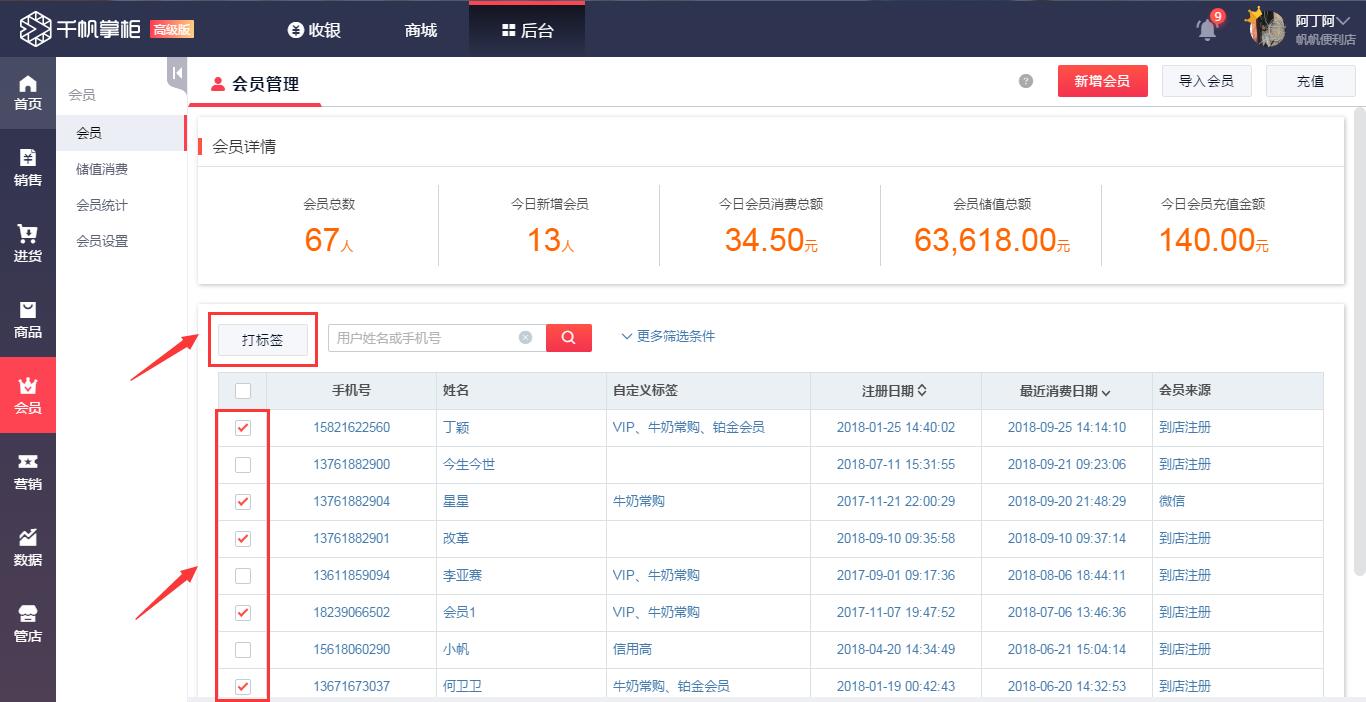Uncheck the checkbox for 丁颖
The height and width of the screenshot is (702, 1366).
(x=243, y=428)
